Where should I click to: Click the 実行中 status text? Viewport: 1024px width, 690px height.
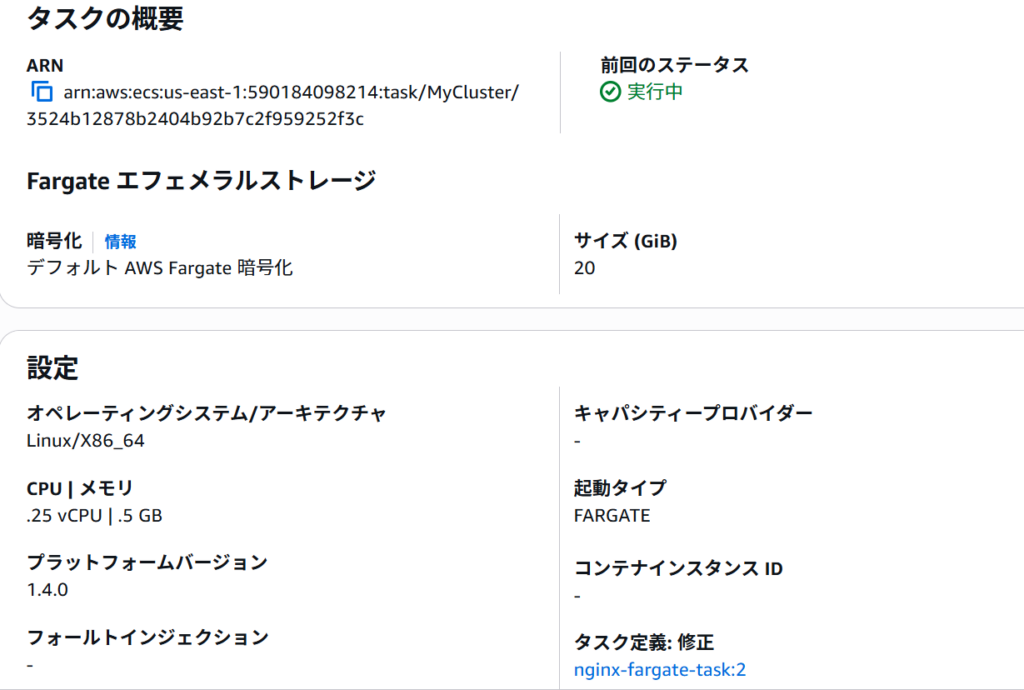(x=655, y=92)
